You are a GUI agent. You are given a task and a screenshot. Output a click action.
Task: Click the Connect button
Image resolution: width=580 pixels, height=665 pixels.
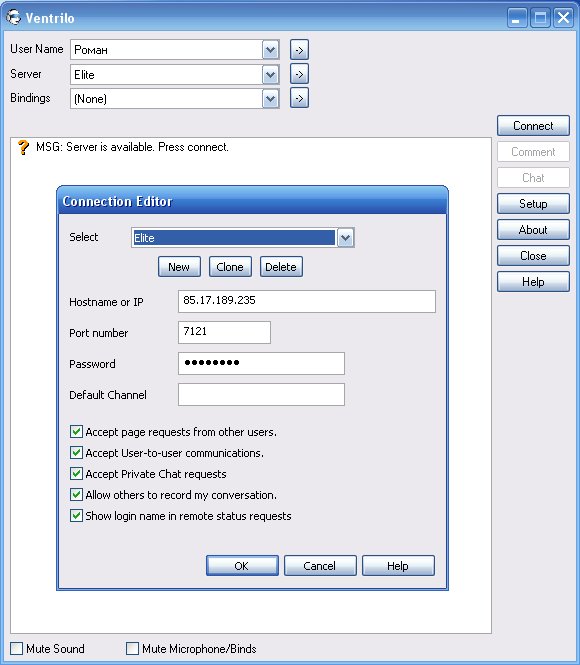click(x=533, y=126)
